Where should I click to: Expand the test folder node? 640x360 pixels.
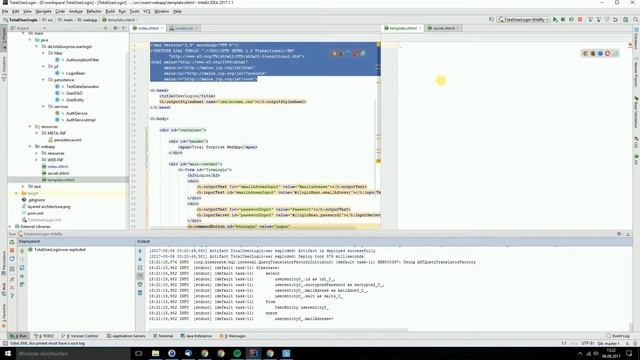[24, 187]
